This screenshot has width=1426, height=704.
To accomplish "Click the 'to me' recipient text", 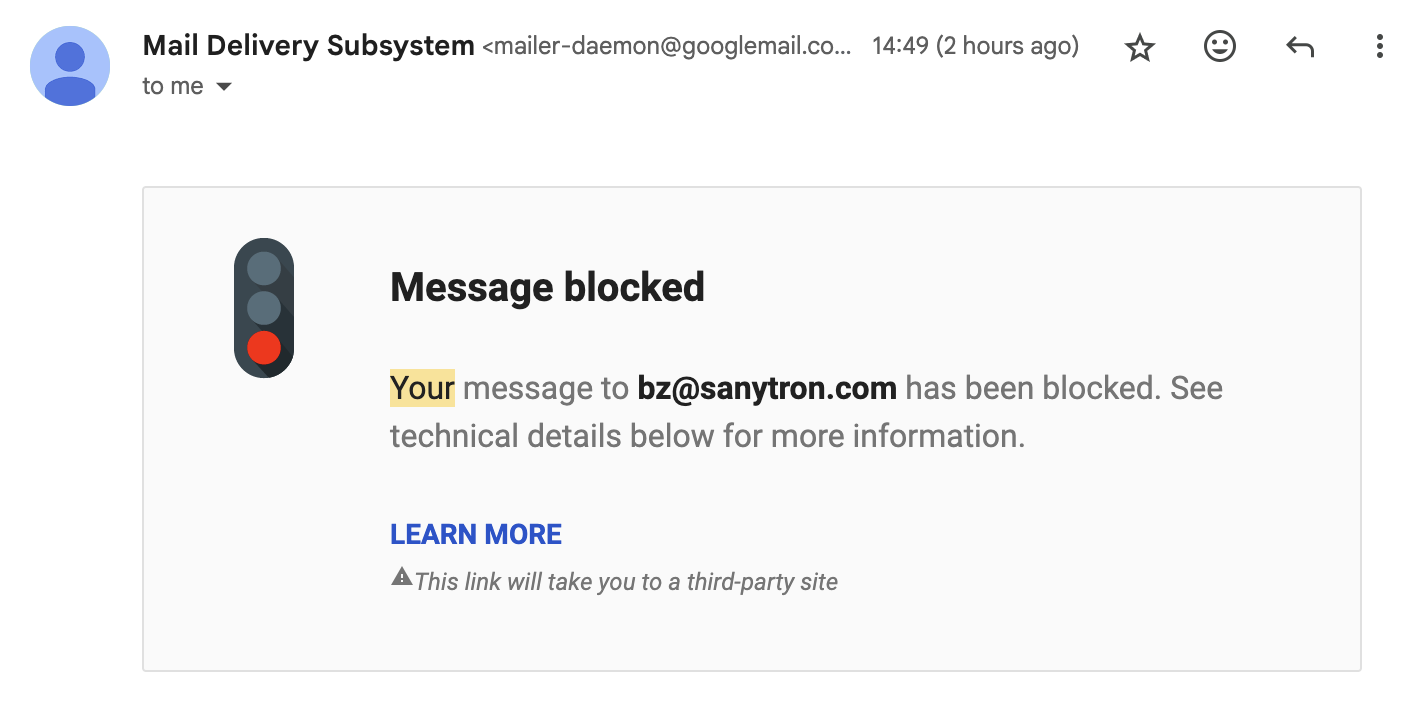I will (x=172, y=87).
